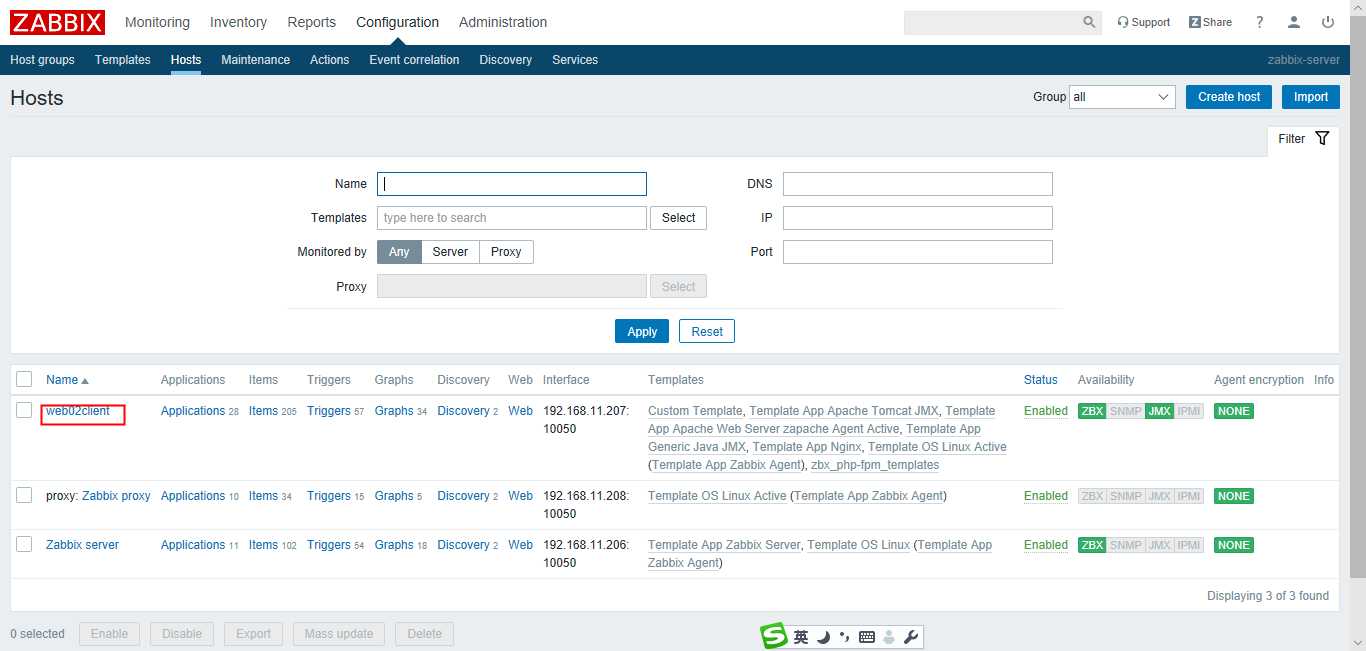1366x651 pixels.
Task: Click SNMP availability badge for web02client
Action: click(x=1125, y=411)
